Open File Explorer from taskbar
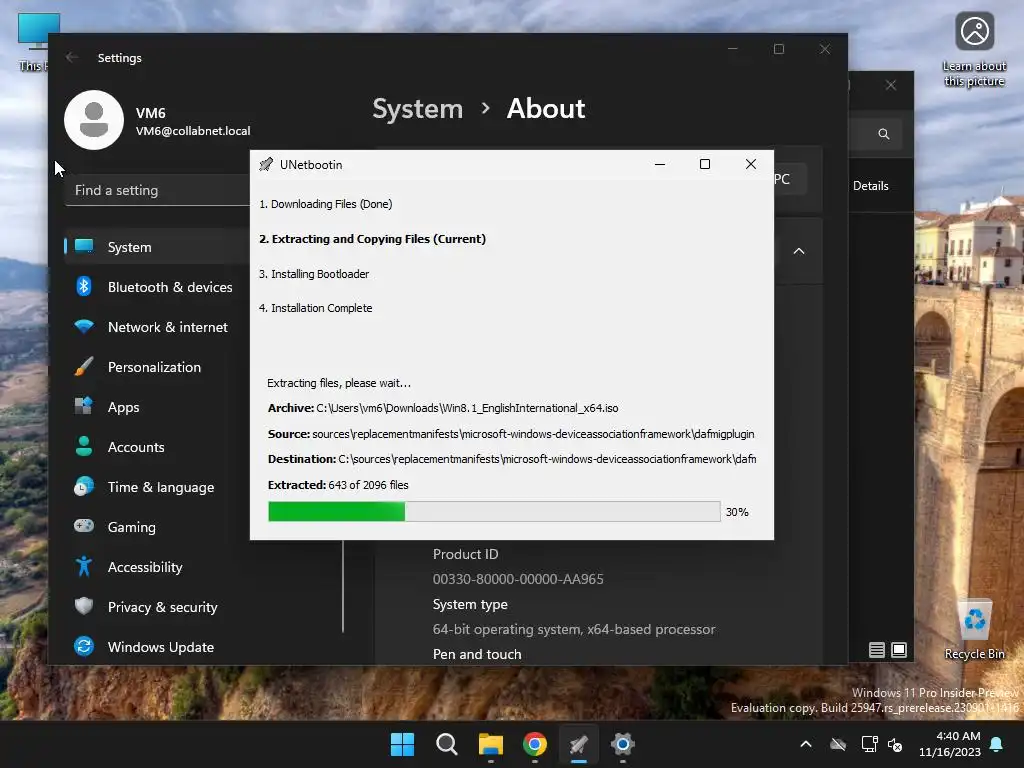Screen dimensions: 1024x768 tap(490, 744)
